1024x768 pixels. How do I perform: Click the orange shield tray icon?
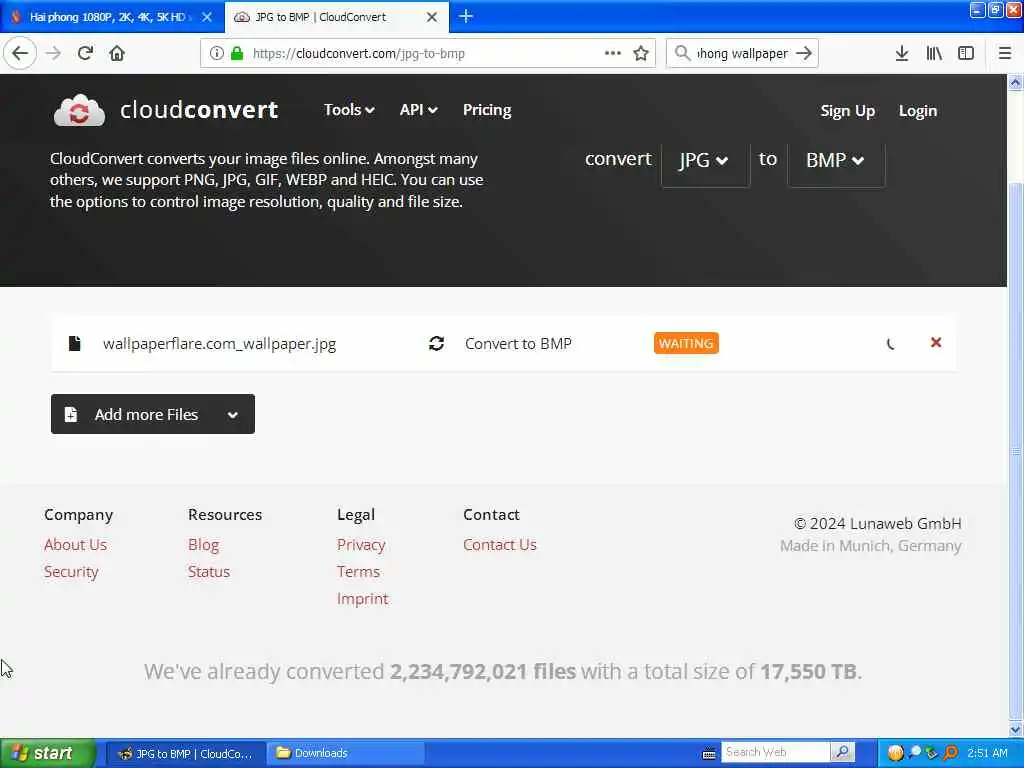(x=895, y=753)
